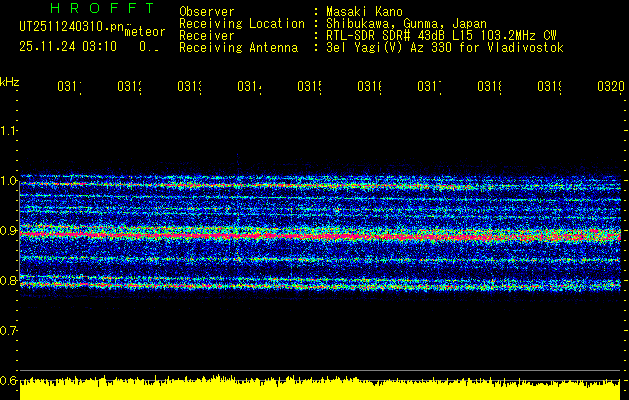This screenshot has width=629, height=400.
Task: Click the 0.9 kHz axis label
Action: pyautogui.click(x=8, y=231)
